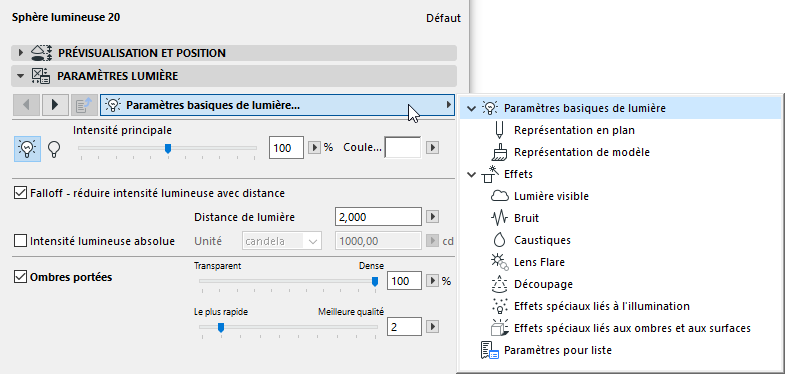The height and width of the screenshot is (374, 785).
Task: Click the Lens Flare icon
Action: [x=499, y=262]
